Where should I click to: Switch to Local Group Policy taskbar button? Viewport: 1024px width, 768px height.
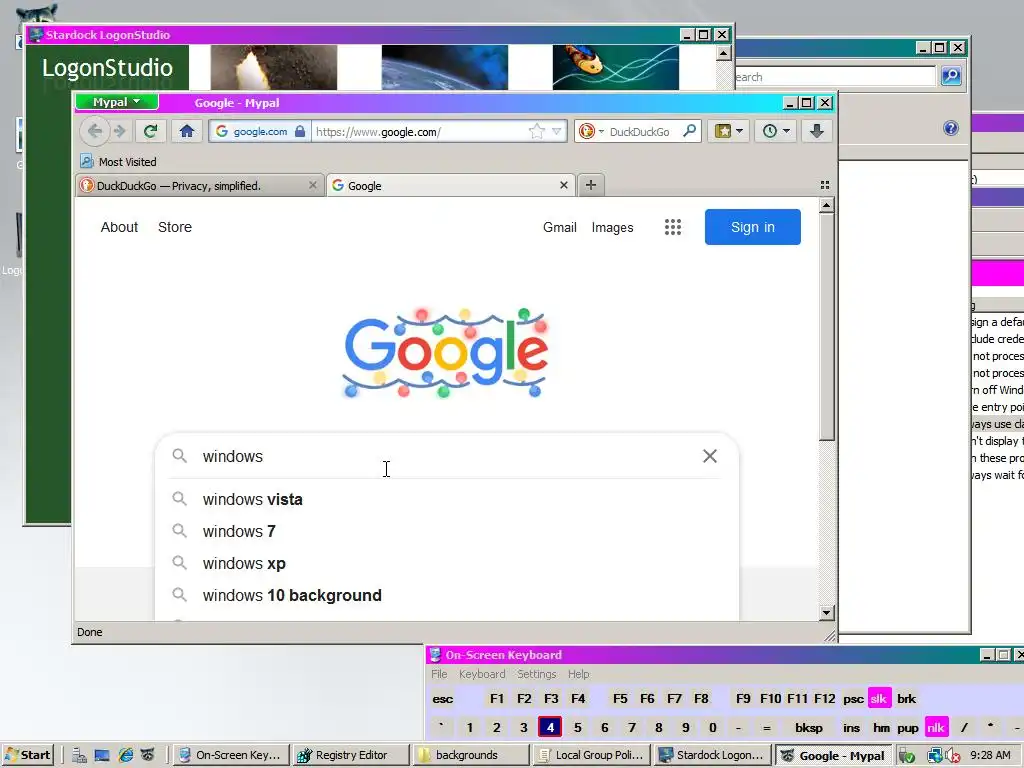pos(592,755)
